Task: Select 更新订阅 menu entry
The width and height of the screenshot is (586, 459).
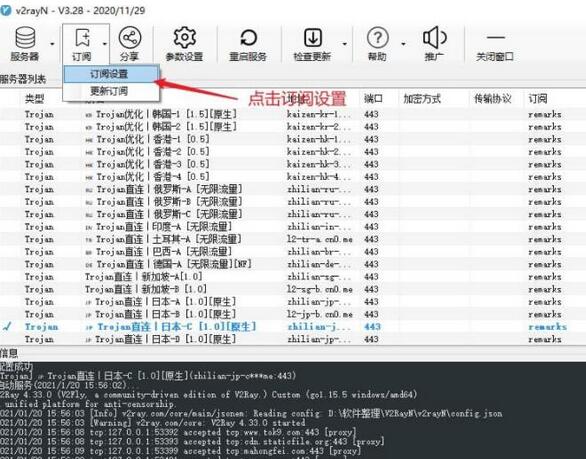Action: 111,91
